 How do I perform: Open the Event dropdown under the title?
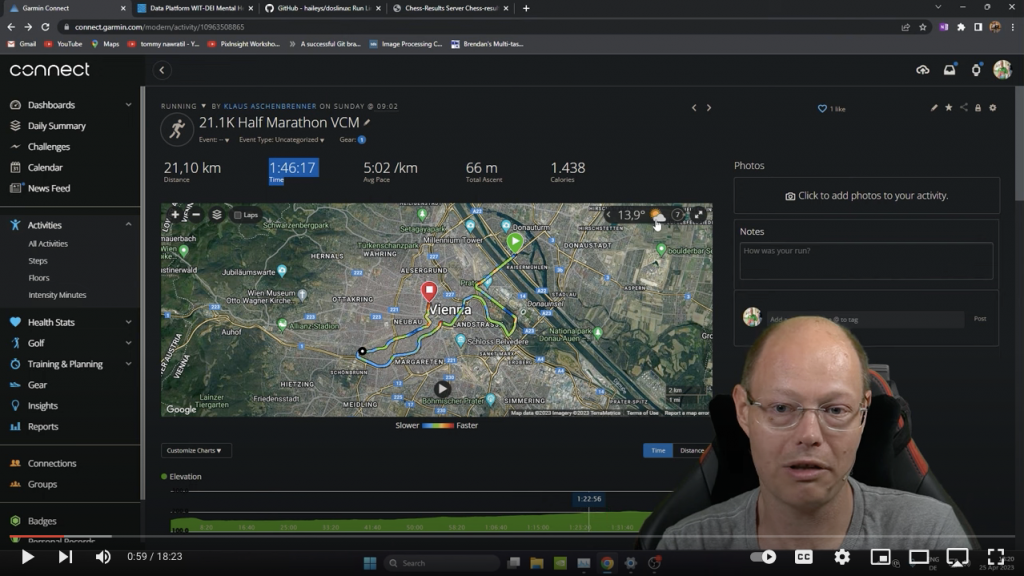point(214,140)
